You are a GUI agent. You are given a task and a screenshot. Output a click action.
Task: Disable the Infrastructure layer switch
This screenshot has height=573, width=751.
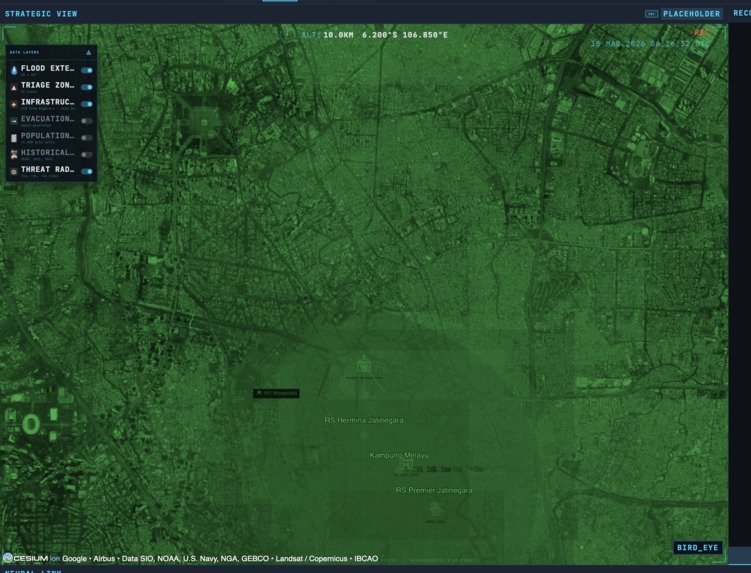pyautogui.click(x=87, y=104)
